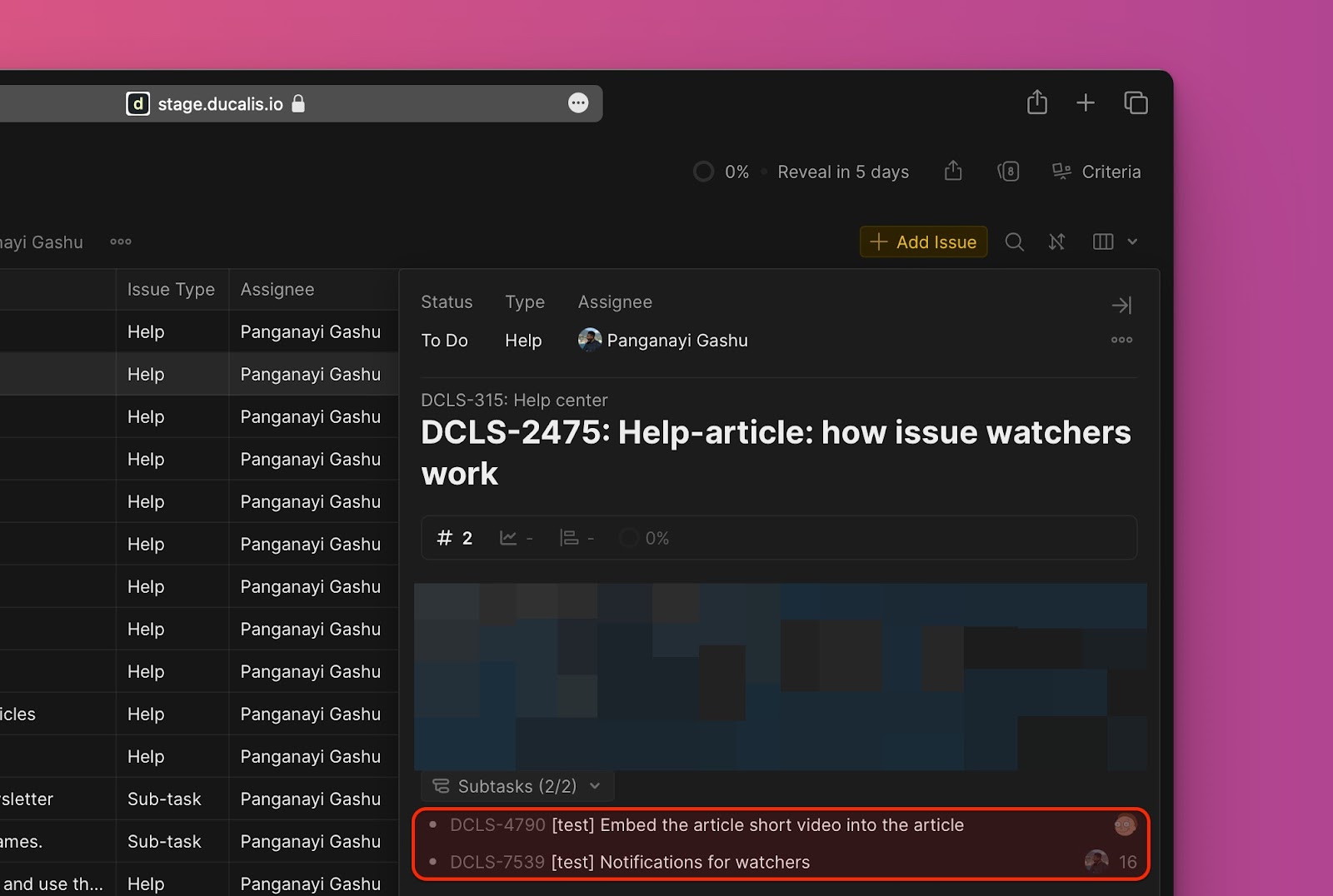The image size is (1333, 896).
Task: Open the address bar more options ellipsis
Action: 578,102
